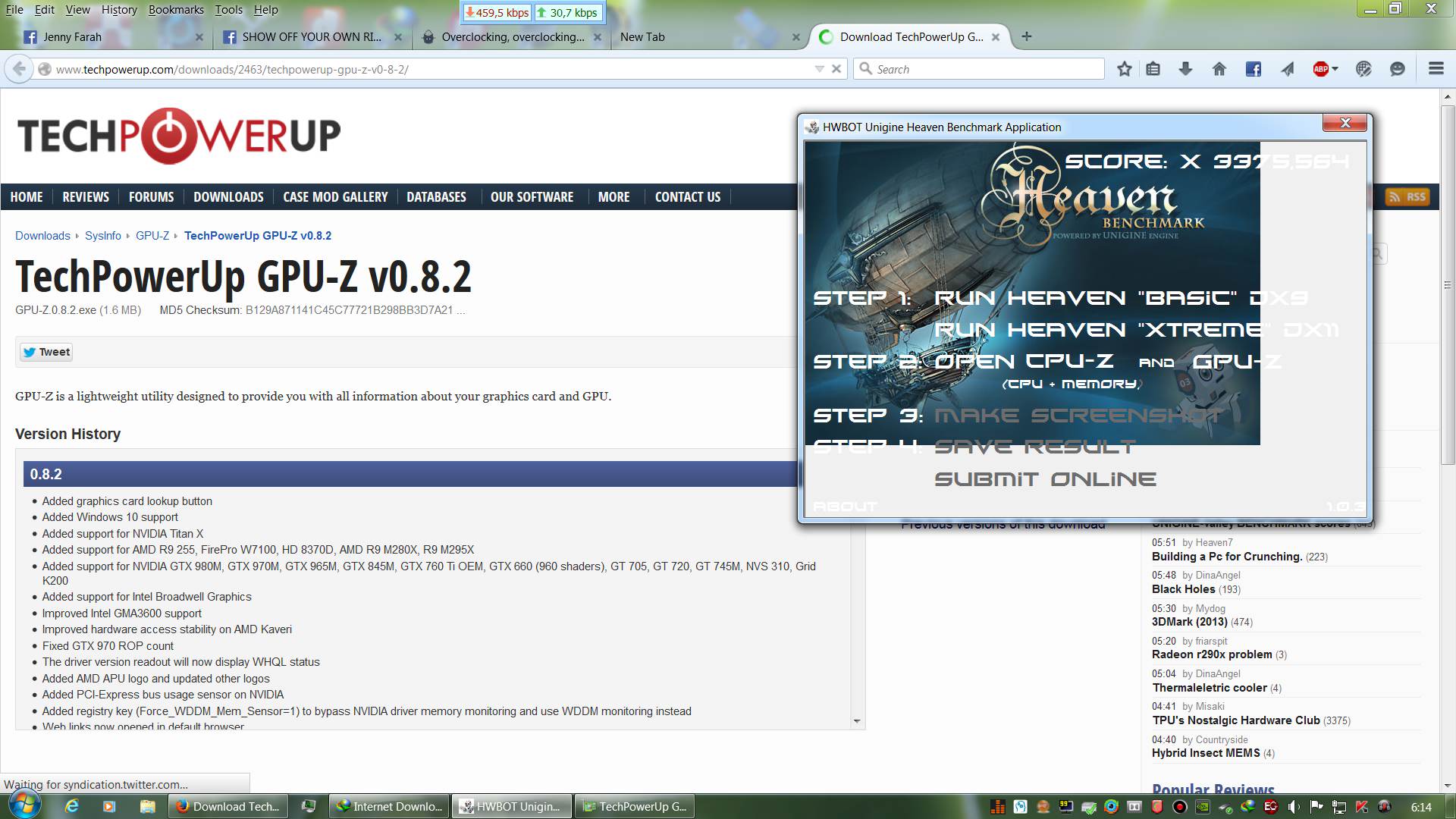Click the RSS feed button

pyautogui.click(x=1407, y=197)
